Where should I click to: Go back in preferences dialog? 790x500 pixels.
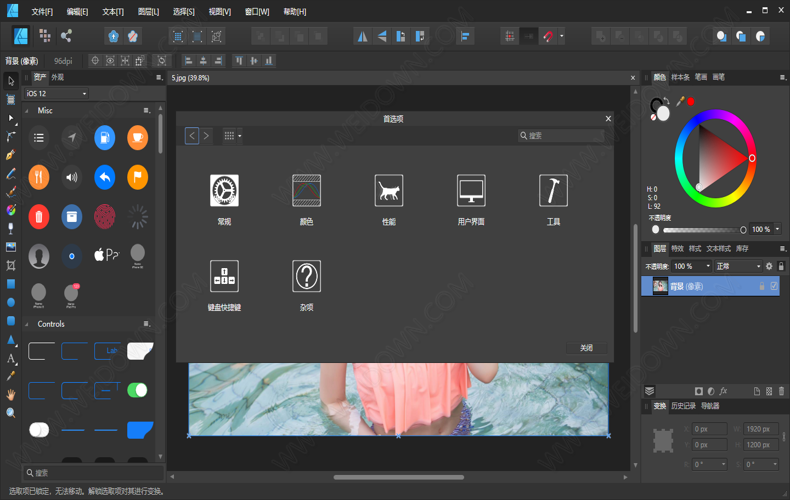point(192,136)
